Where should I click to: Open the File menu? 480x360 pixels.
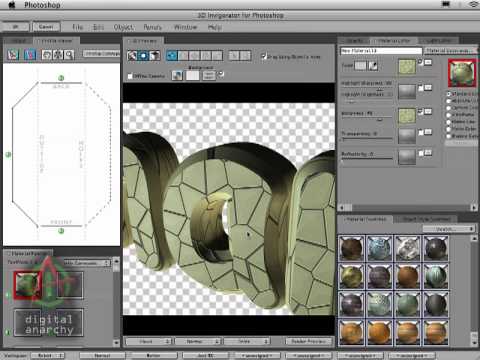pos(78,27)
